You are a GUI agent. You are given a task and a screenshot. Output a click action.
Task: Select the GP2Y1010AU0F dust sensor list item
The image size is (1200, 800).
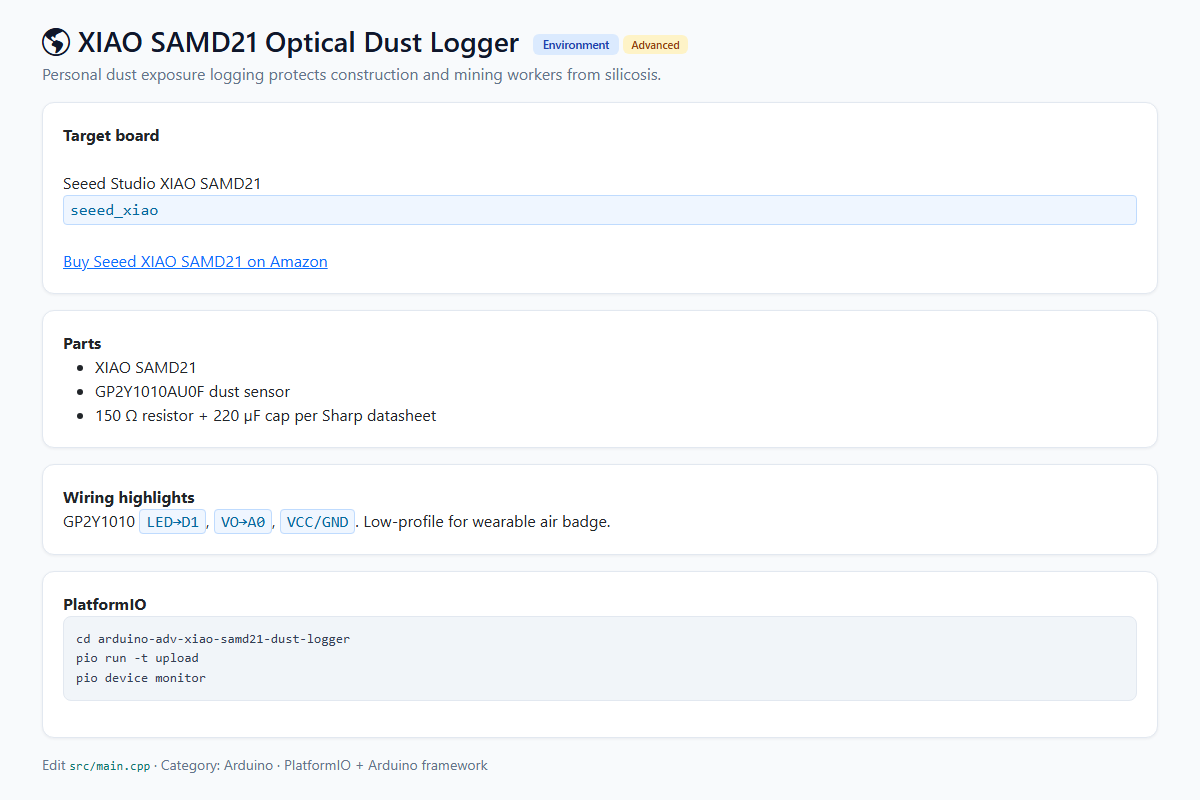tap(192, 392)
